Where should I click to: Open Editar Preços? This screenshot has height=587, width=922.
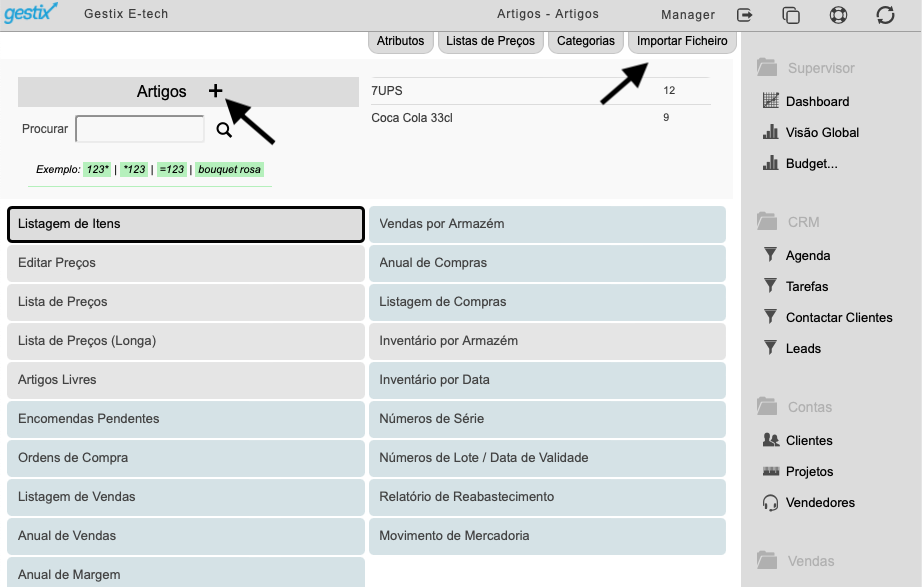[186, 263]
